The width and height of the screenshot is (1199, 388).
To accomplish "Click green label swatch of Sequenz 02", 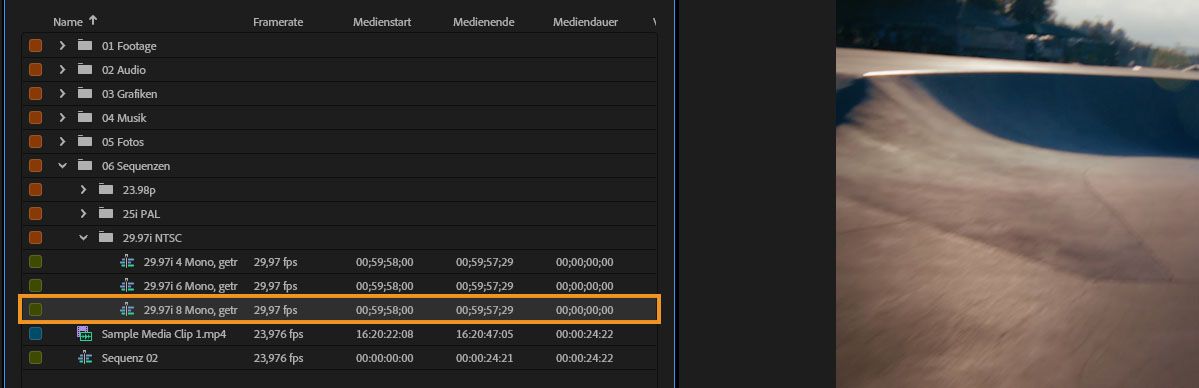I will point(35,357).
